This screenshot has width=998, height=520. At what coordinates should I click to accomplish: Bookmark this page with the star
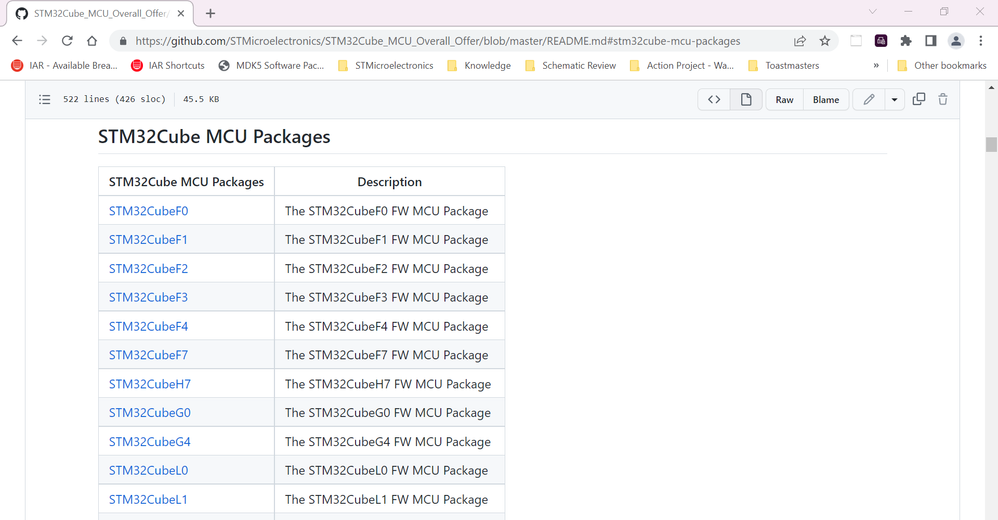pos(825,41)
